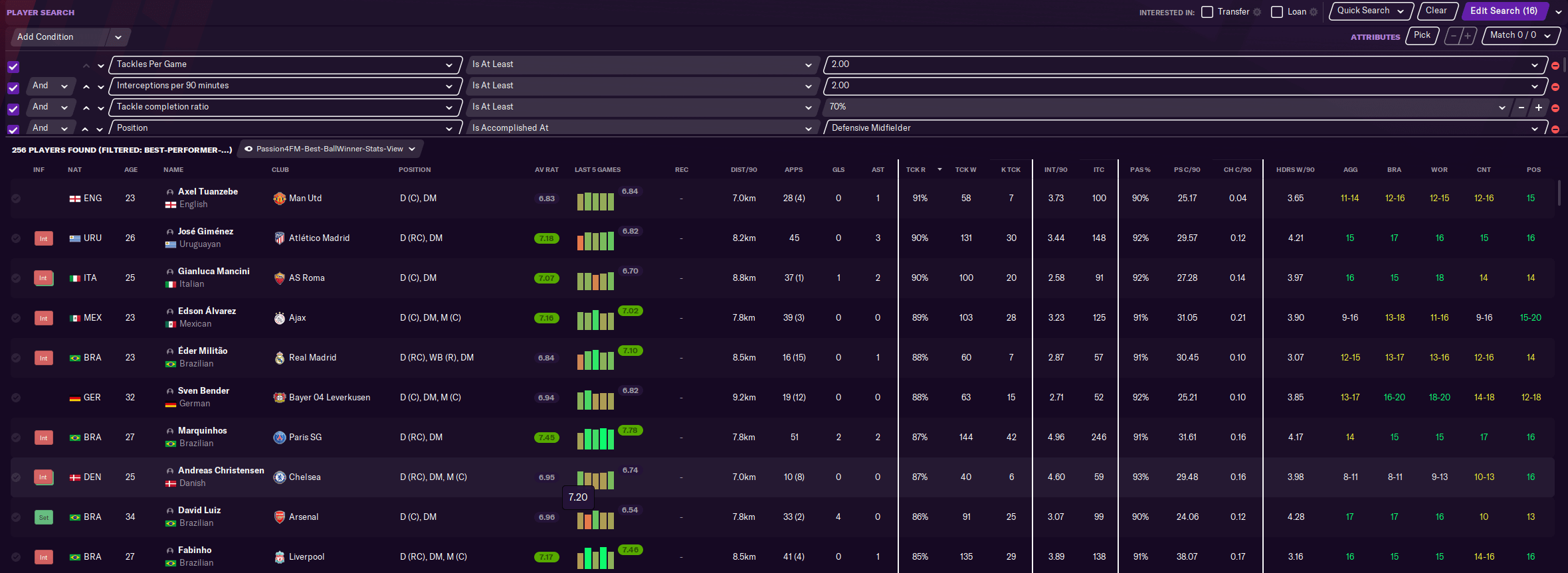
Task: Click the Pick attributes button
Action: [1422, 35]
